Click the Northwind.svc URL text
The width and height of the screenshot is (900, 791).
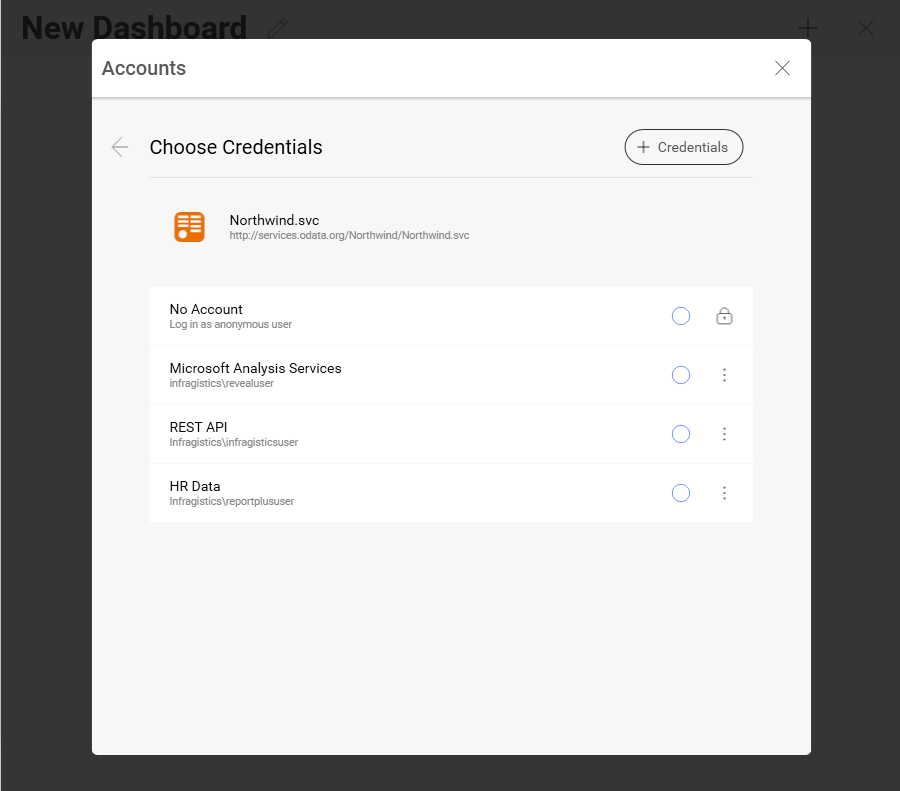coord(349,236)
